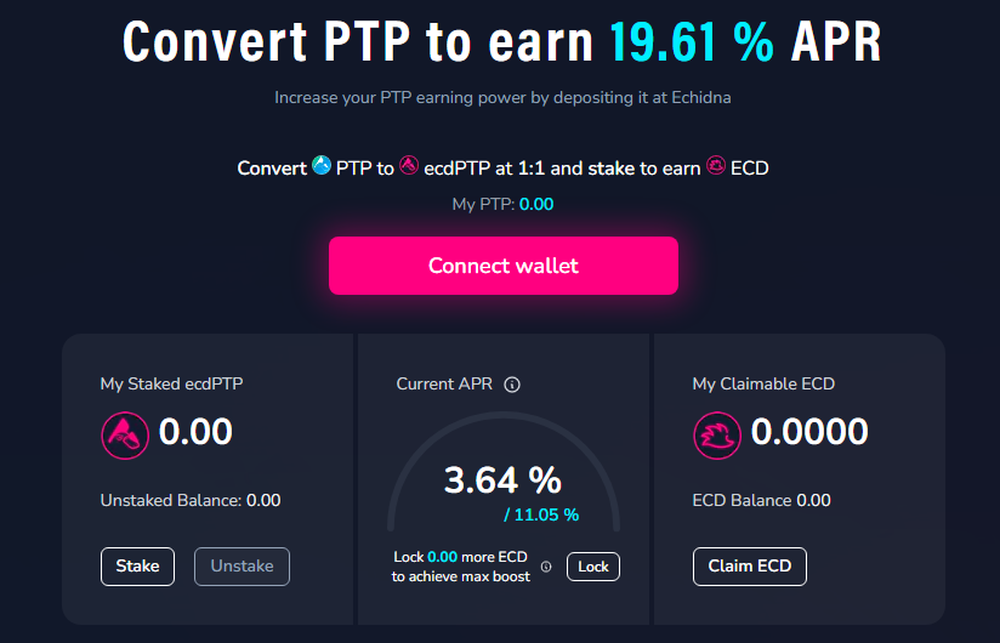Screen dimensions: 1000x643
Task: Click the info icon beside max boost text
Action: click(x=546, y=566)
